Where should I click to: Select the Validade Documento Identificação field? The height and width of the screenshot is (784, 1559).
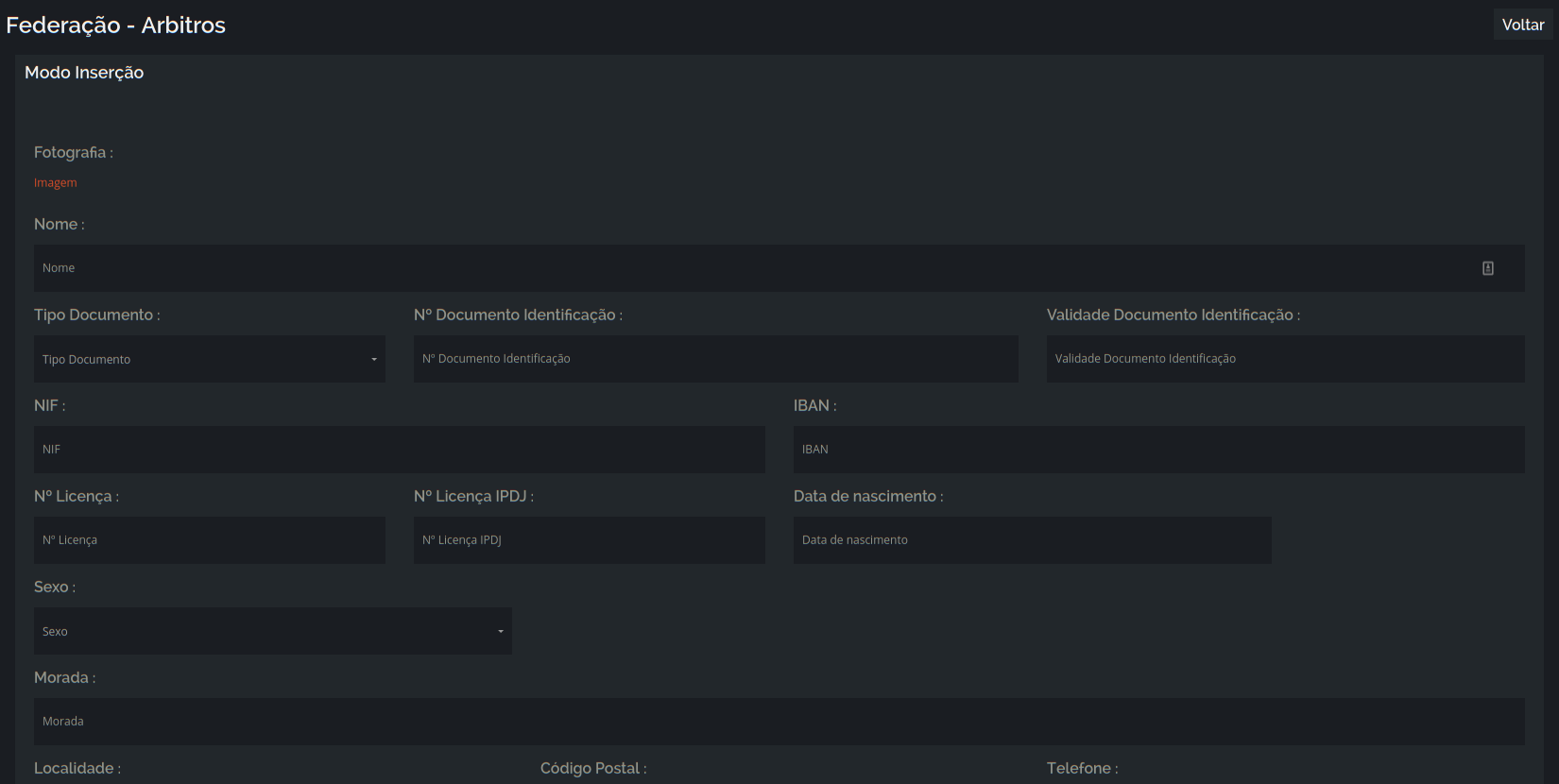point(1286,359)
